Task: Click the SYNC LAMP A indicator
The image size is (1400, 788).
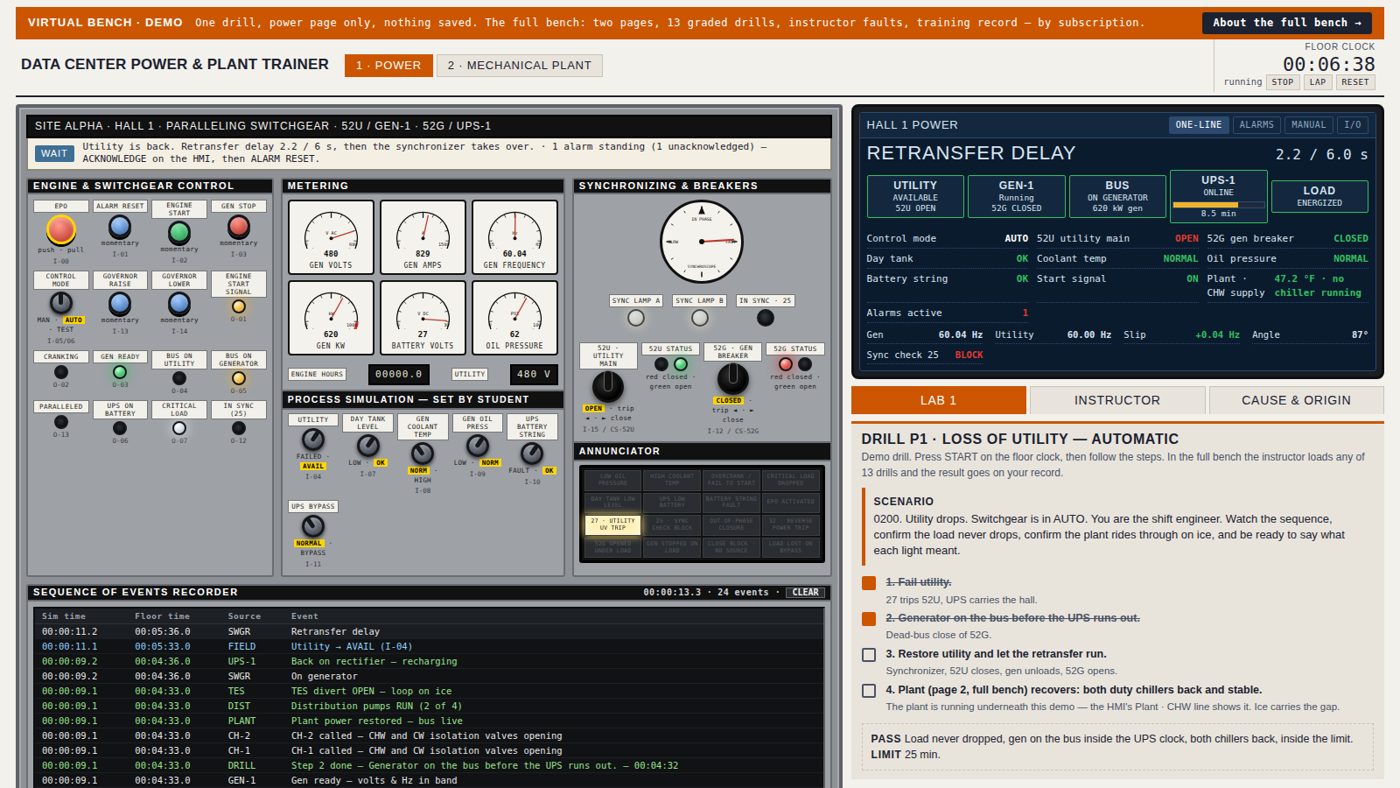Action: [x=636, y=318]
